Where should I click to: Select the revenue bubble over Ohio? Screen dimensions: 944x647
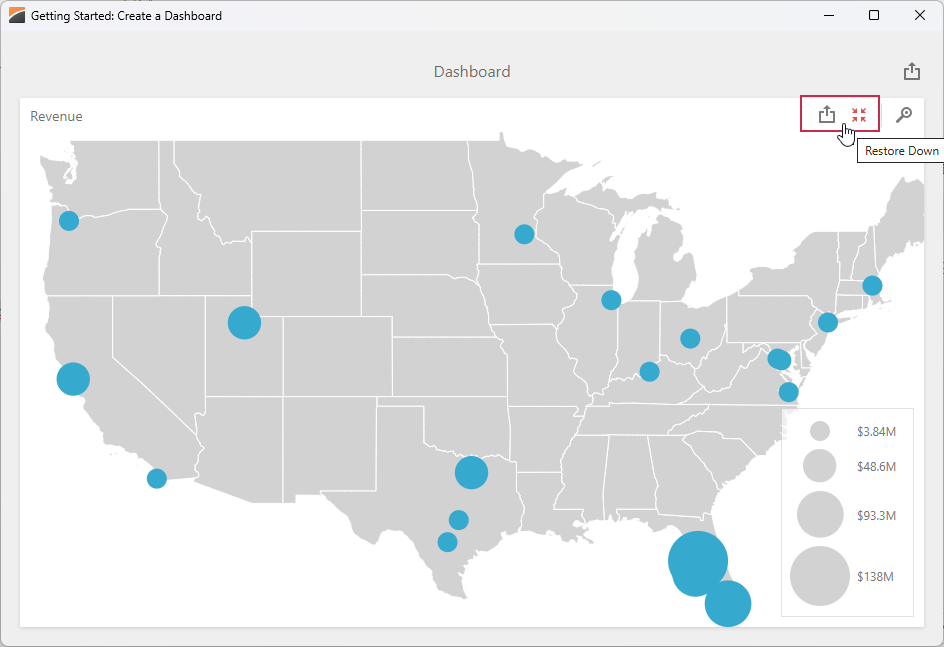click(x=688, y=338)
